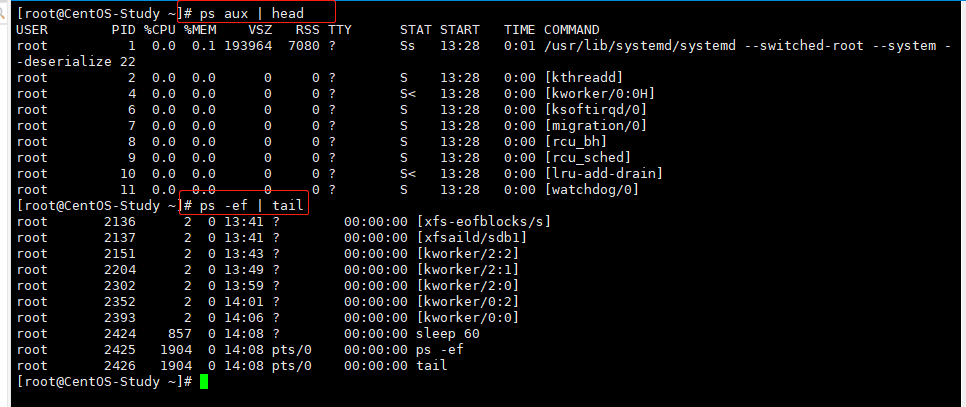This screenshot has height=407, width=966.
Task: Click the [lru-add-drain] process name
Action: pos(604,174)
